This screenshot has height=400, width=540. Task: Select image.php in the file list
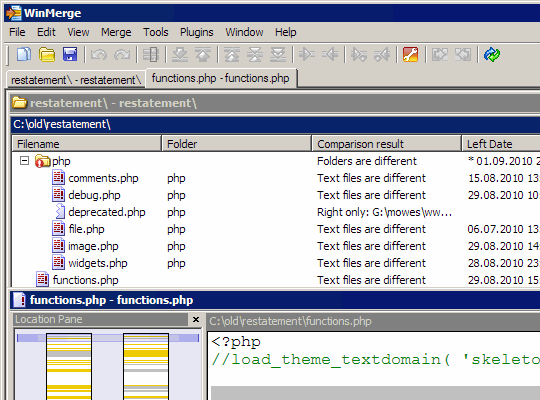[x=93, y=246]
